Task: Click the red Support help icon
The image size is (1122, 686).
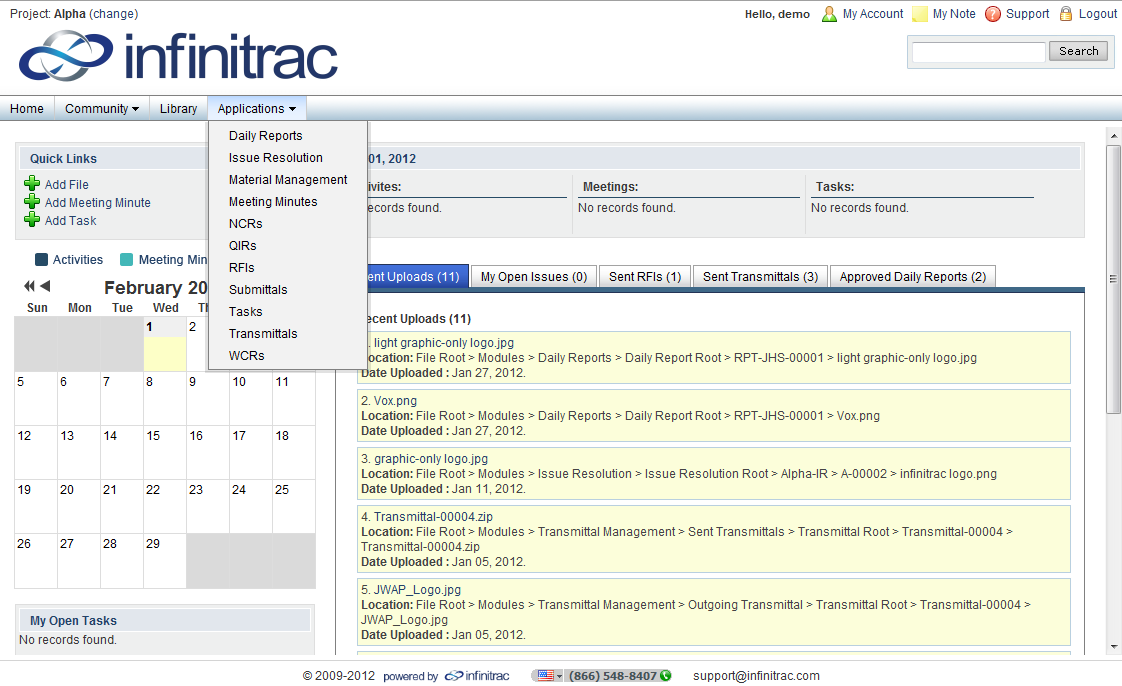Action: point(992,14)
